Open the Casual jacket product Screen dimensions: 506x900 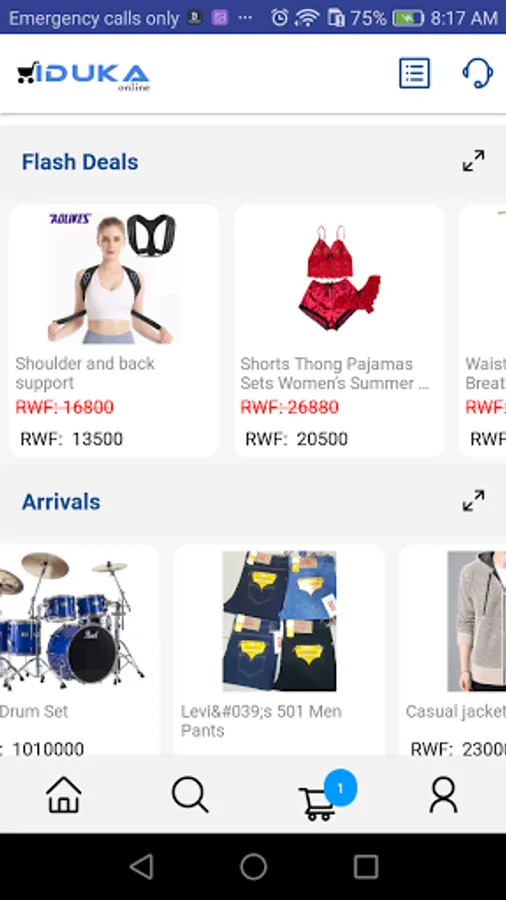[x=476, y=621]
